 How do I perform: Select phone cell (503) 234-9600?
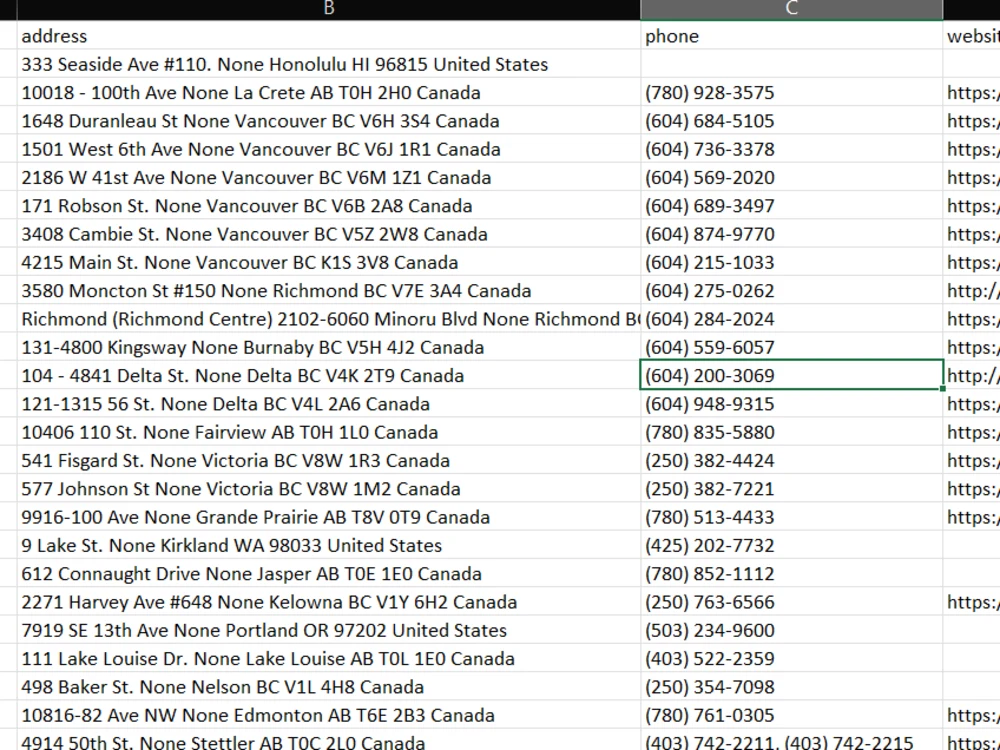(791, 629)
